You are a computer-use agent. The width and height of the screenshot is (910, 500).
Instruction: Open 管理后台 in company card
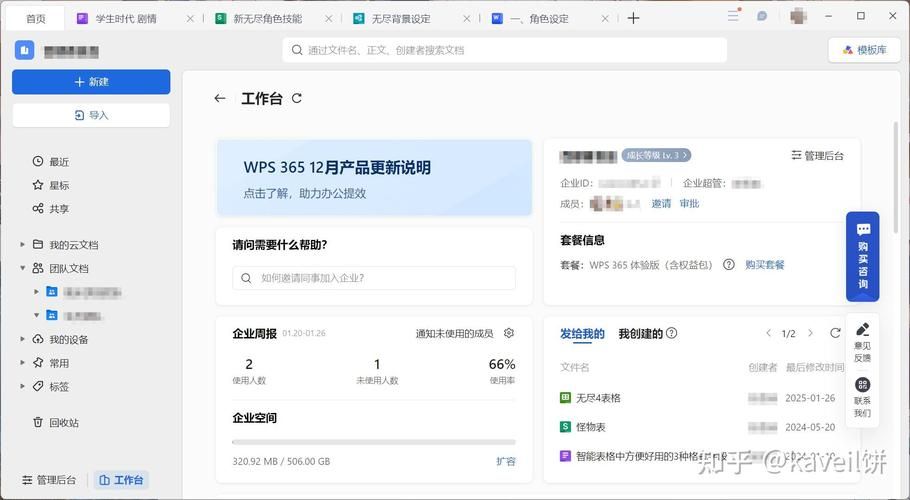pyautogui.click(x=817, y=155)
